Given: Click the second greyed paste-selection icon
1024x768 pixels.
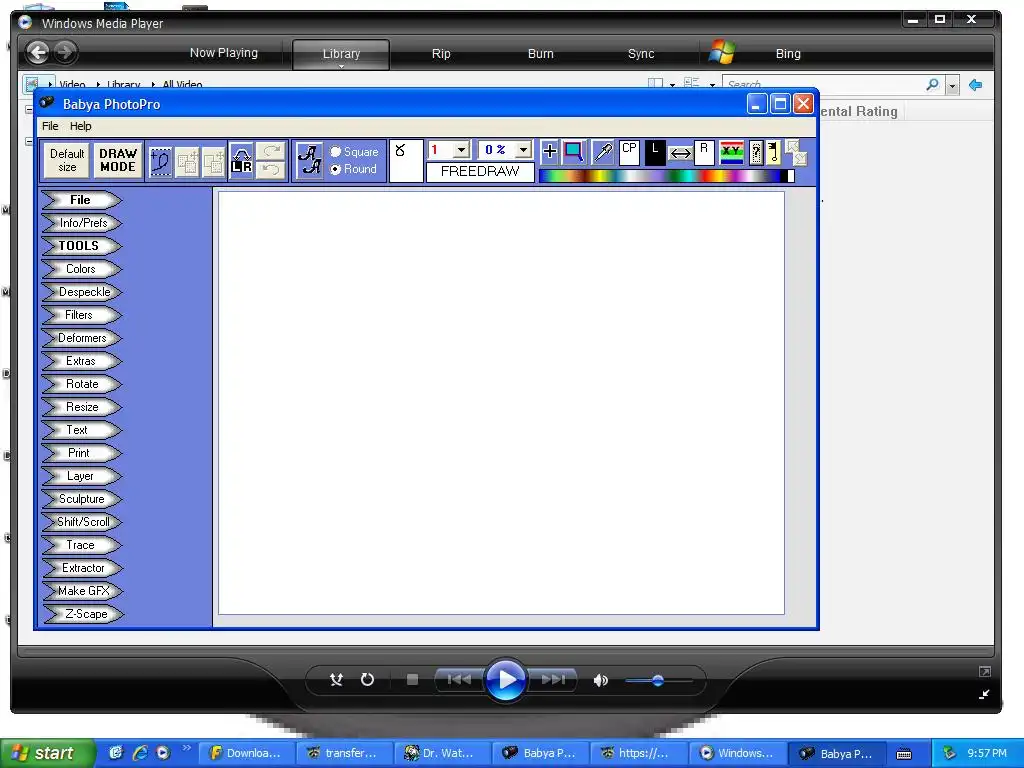Looking at the screenshot, I should [214, 162].
